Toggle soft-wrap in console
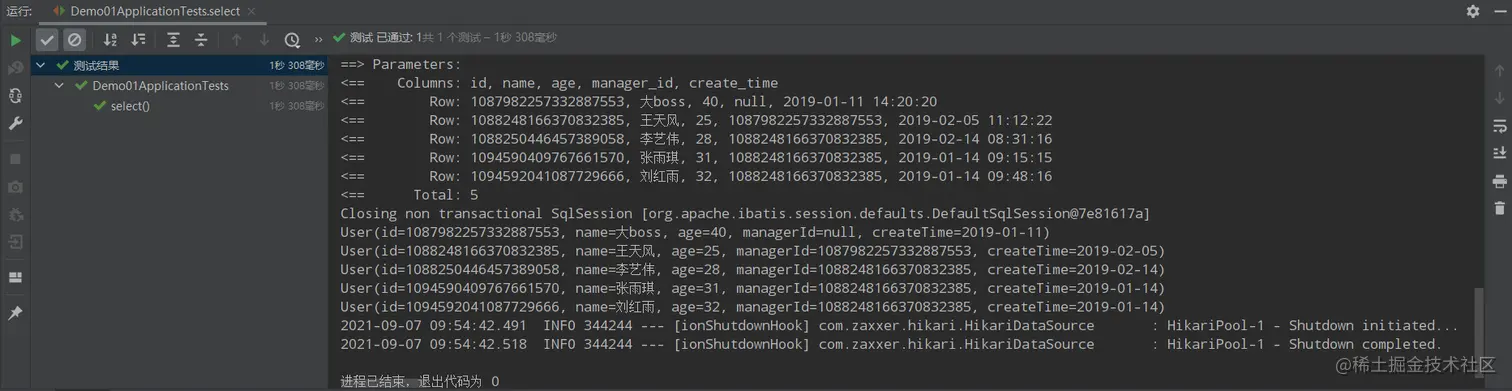 click(1499, 126)
